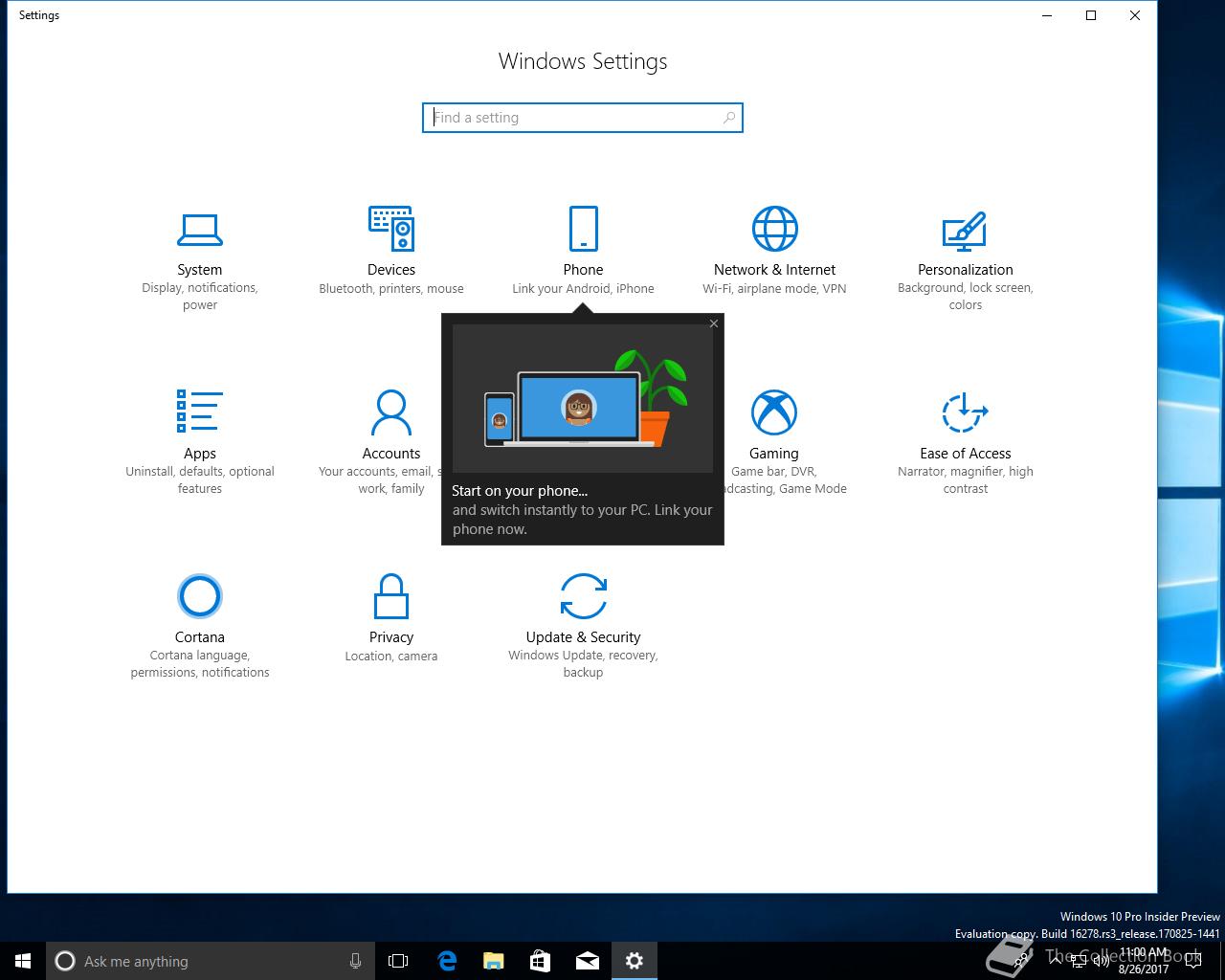
Task: Click 'Background, lock screen, colors' description
Action: point(965,297)
